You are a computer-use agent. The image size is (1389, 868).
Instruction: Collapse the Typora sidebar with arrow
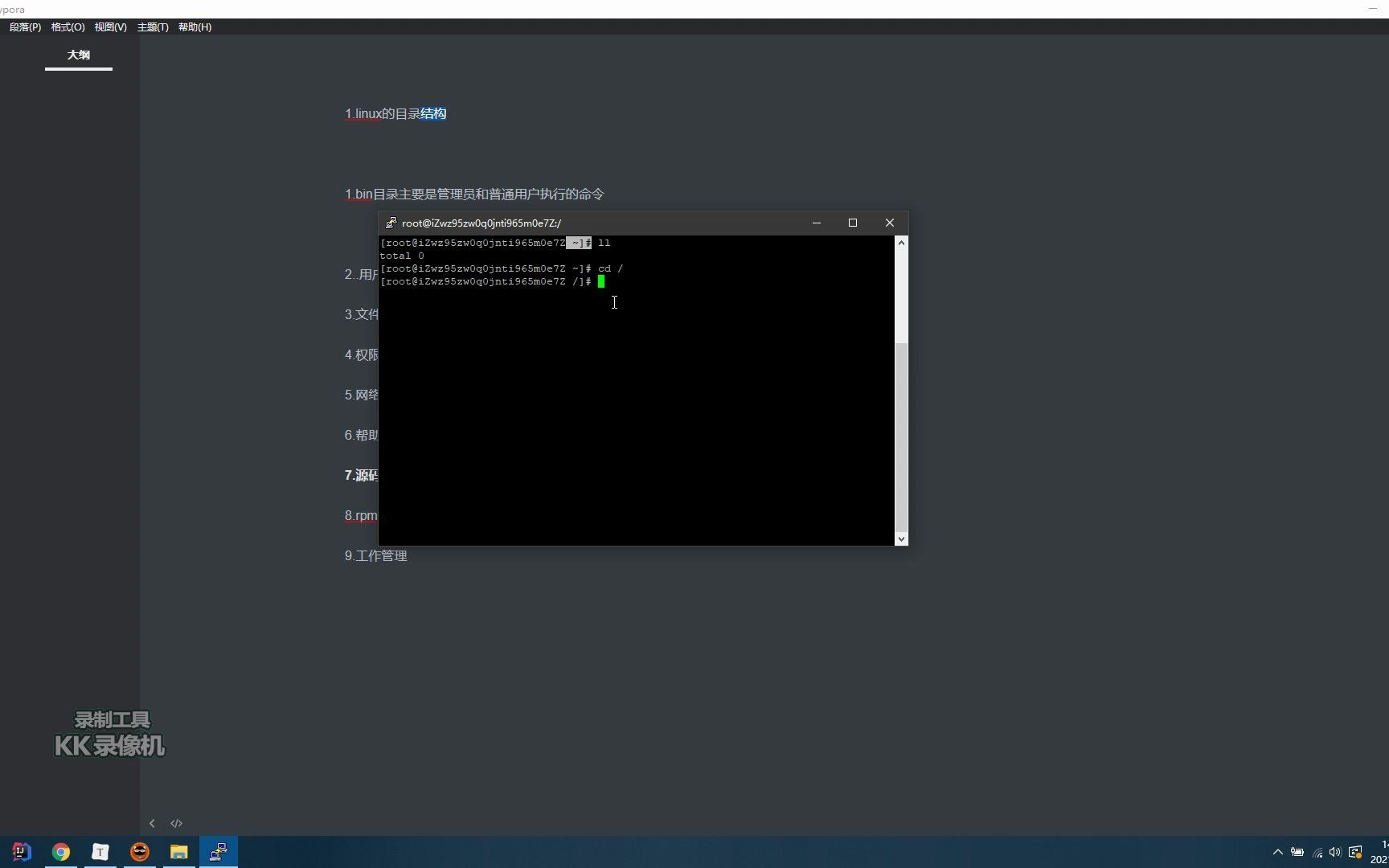pos(152,823)
